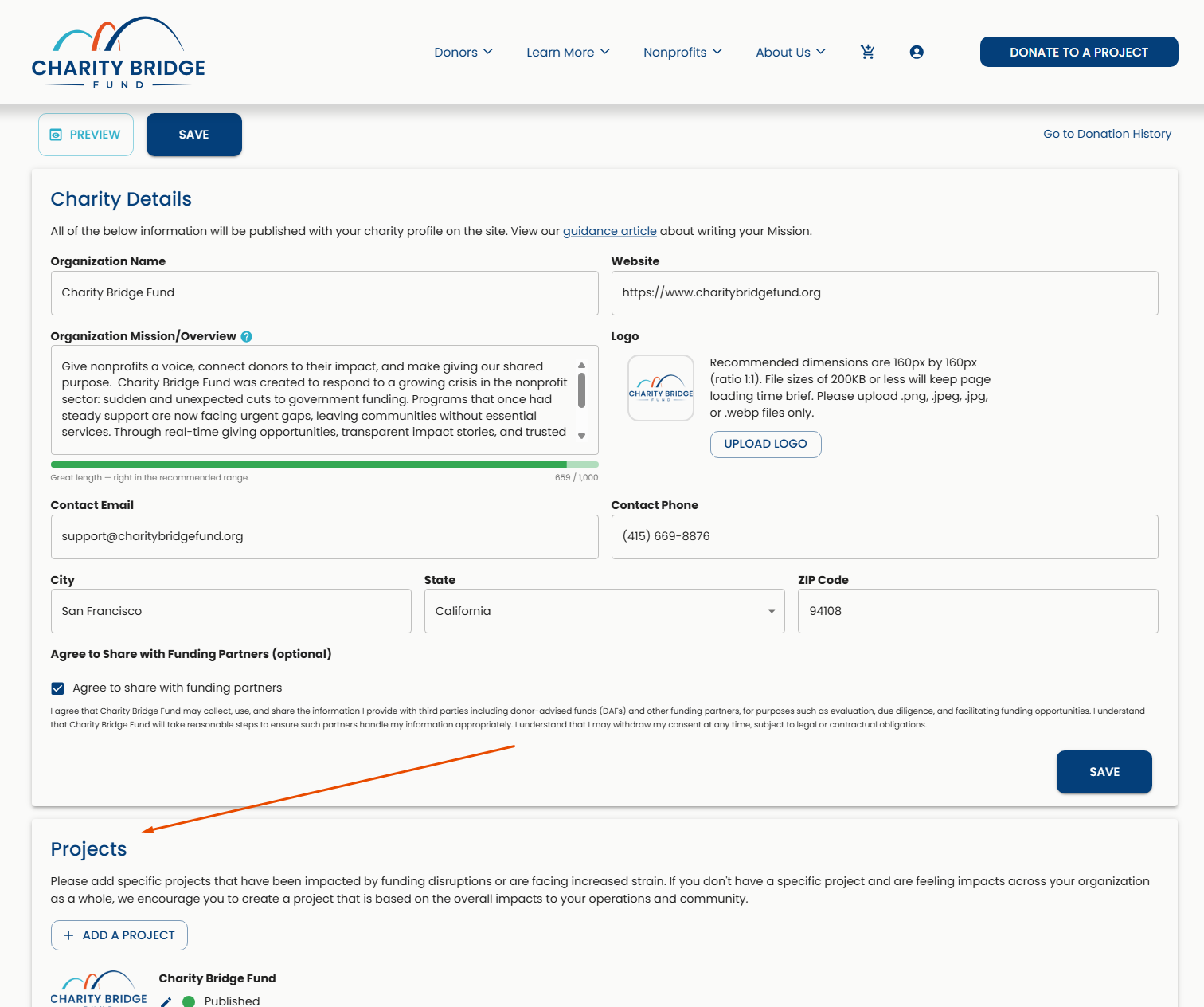Click the Preview button
The width and height of the screenshot is (1204, 1007).
[x=86, y=135]
